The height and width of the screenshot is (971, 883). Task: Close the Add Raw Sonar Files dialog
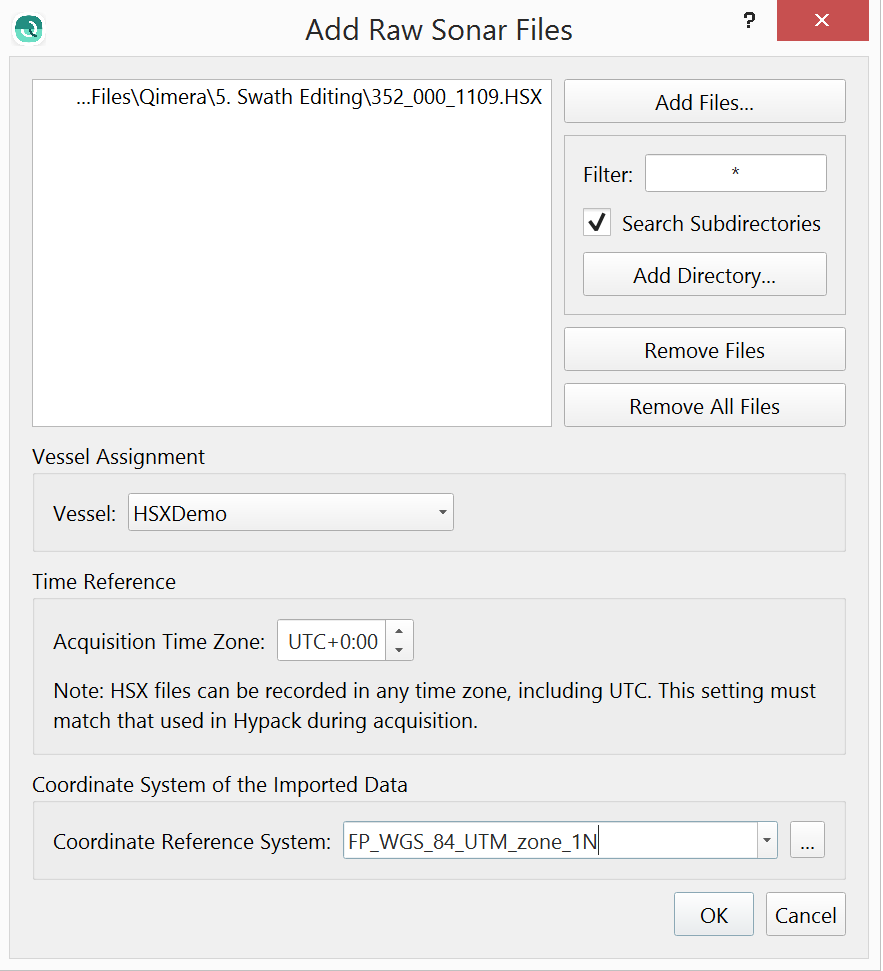pyautogui.click(x=821, y=21)
